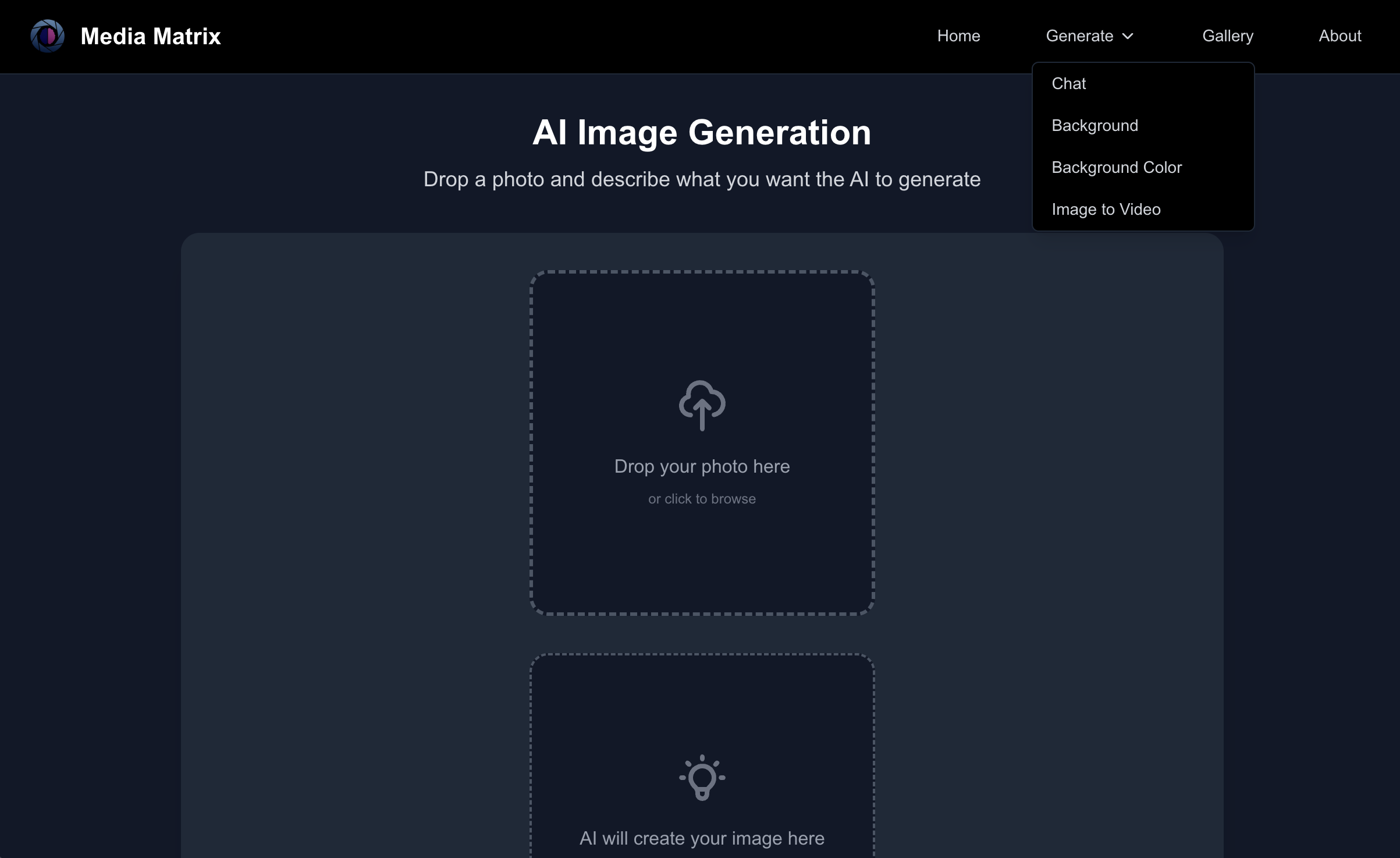Collapse the Generate dropdown menu
Image resolution: width=1400 pixels, height=858 pixels.
1080,36
